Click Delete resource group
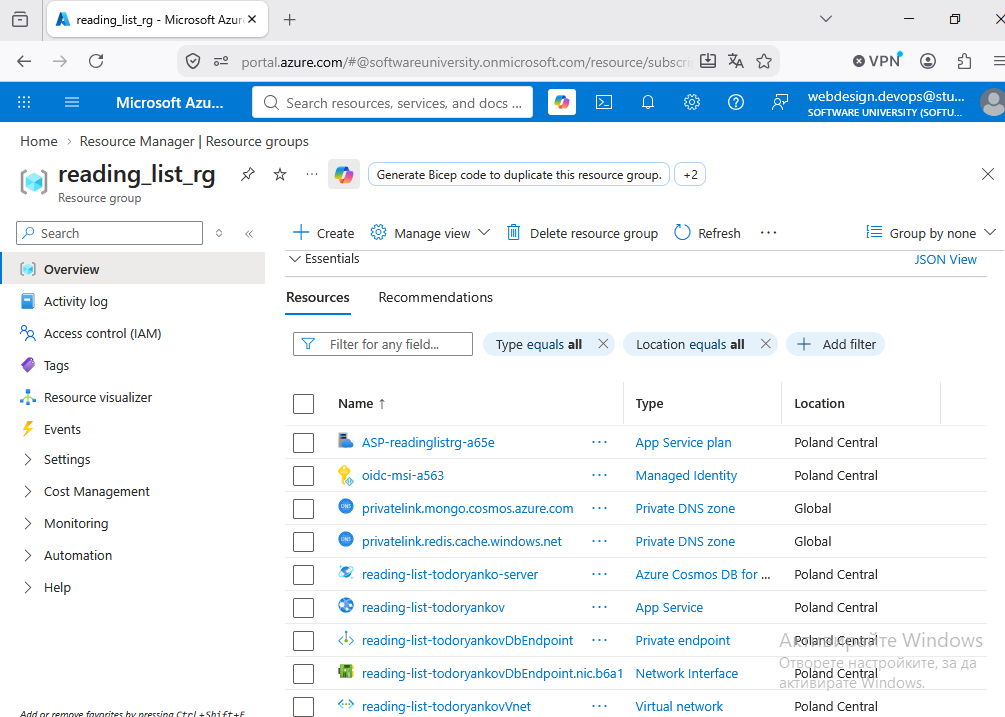Viewport: 1005px width, 717px height. click(582, 233)
